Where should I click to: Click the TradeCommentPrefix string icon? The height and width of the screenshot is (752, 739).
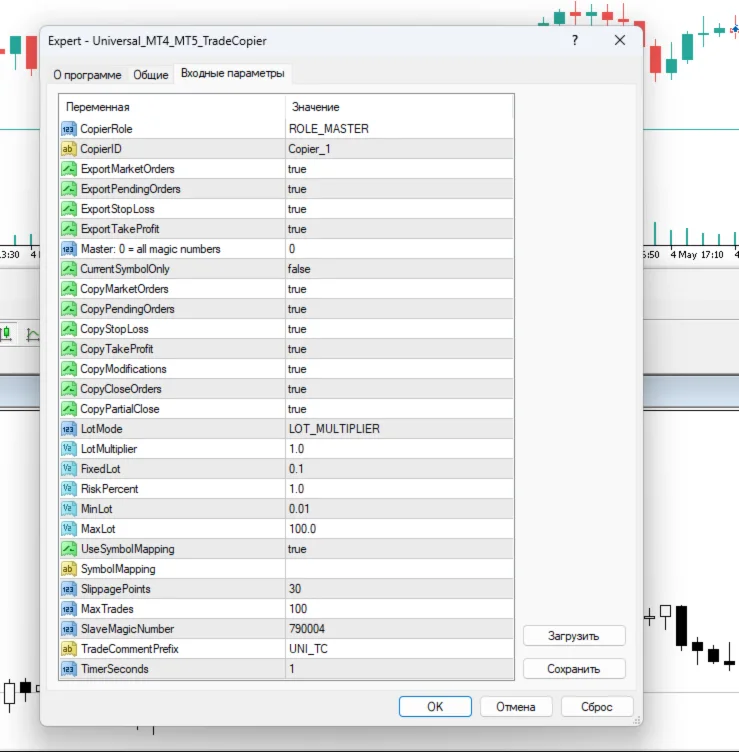(69, 649)
